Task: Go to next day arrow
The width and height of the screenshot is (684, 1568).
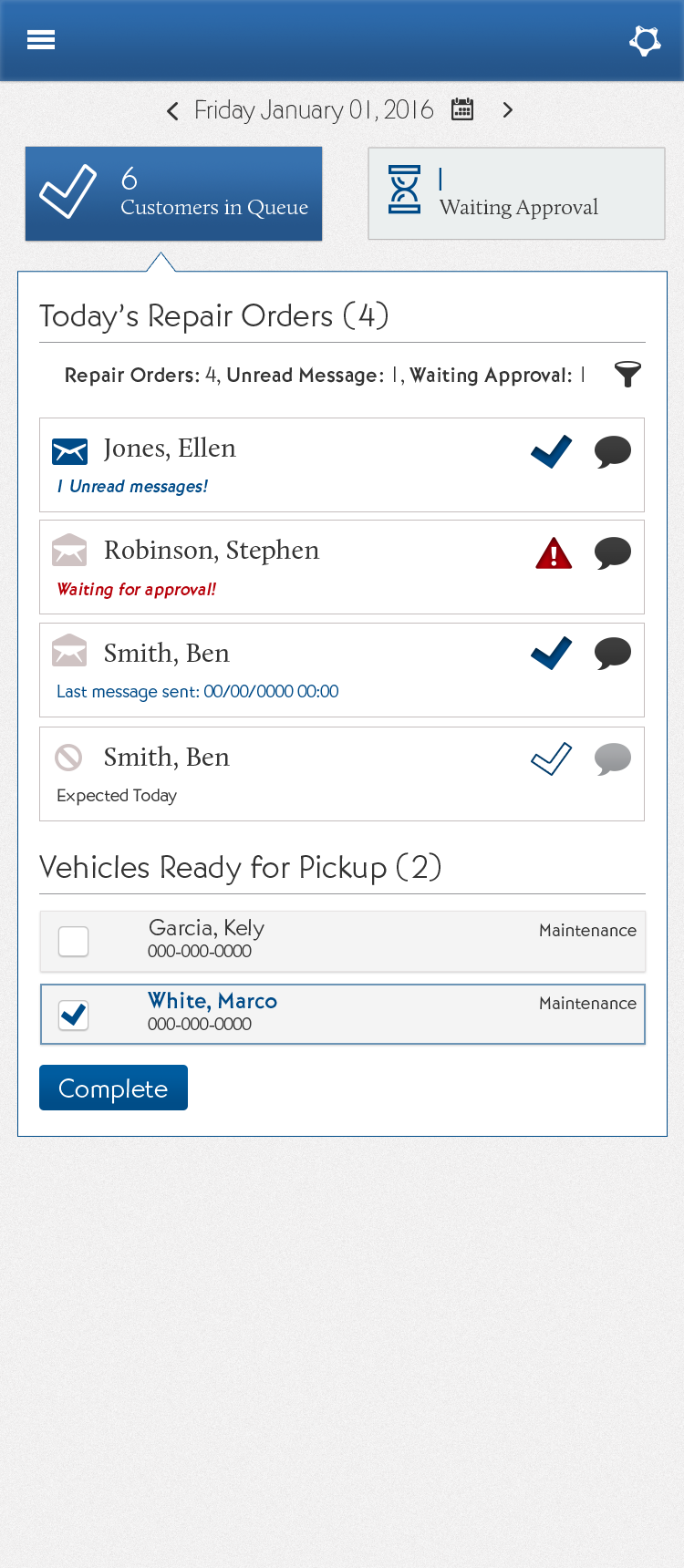Action: point(508,110)
